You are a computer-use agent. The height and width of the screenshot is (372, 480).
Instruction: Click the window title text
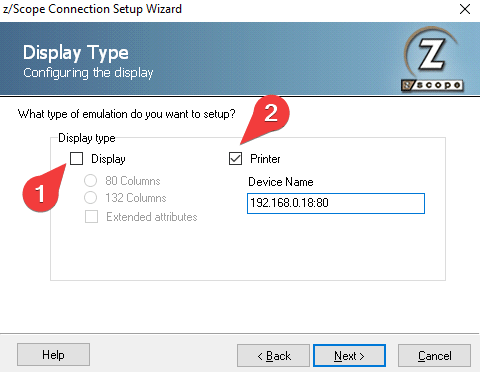click(x=92, y=9)
